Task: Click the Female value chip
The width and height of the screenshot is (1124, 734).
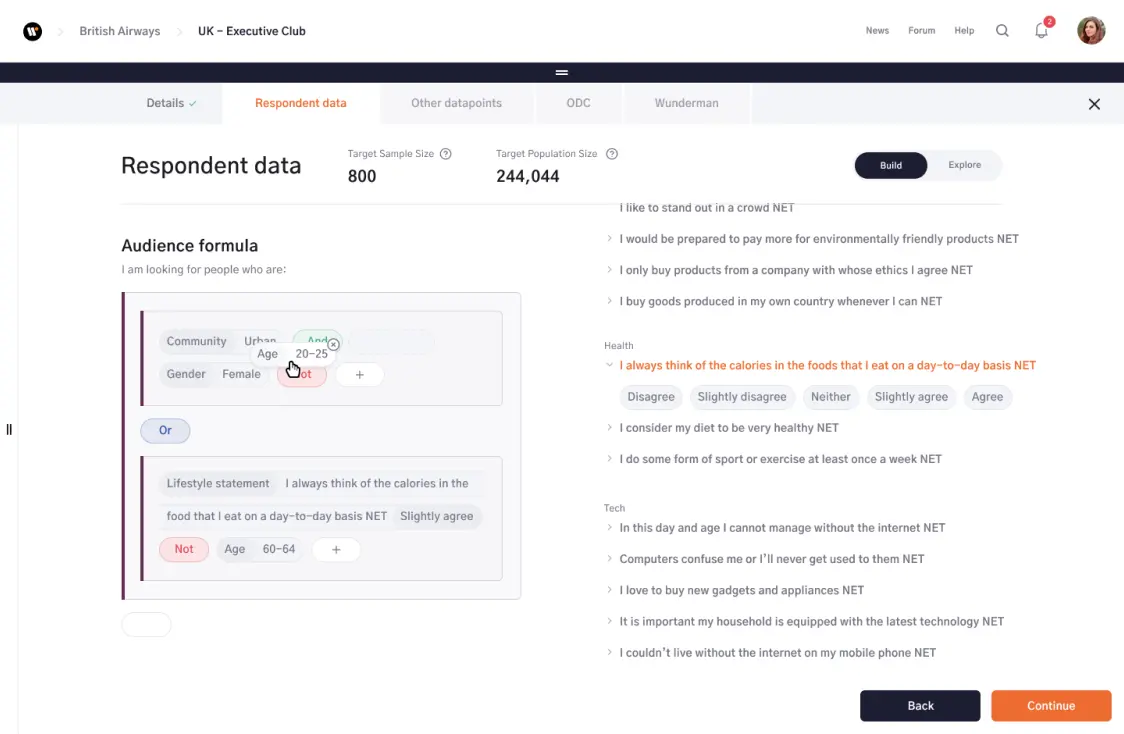Action: (x=242, y=375)
